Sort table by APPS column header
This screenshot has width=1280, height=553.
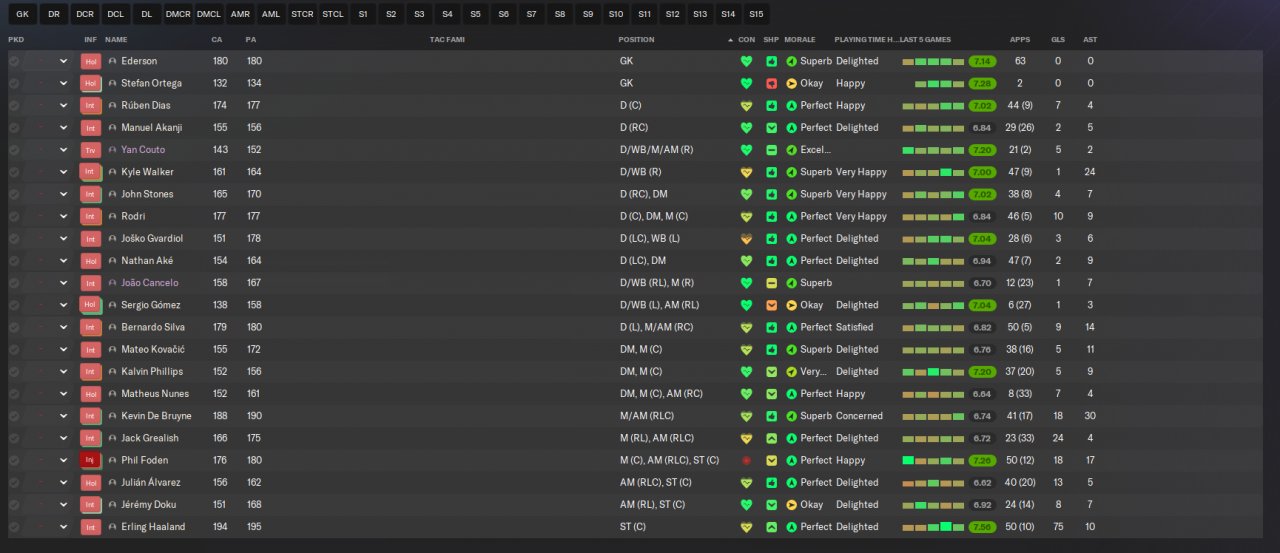tap(1020, 40)
